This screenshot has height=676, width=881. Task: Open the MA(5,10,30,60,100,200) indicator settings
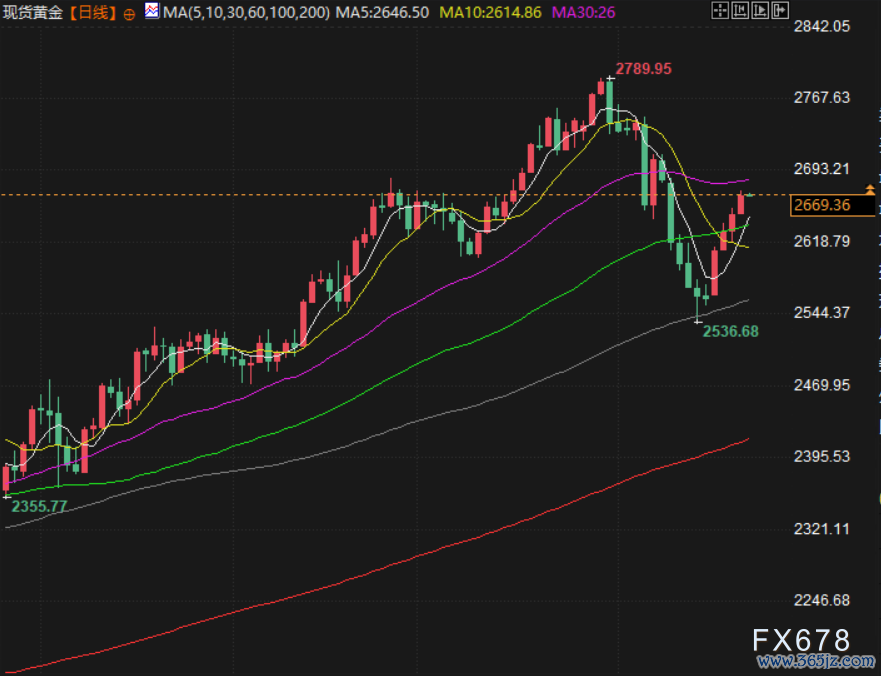pos(246,12)
